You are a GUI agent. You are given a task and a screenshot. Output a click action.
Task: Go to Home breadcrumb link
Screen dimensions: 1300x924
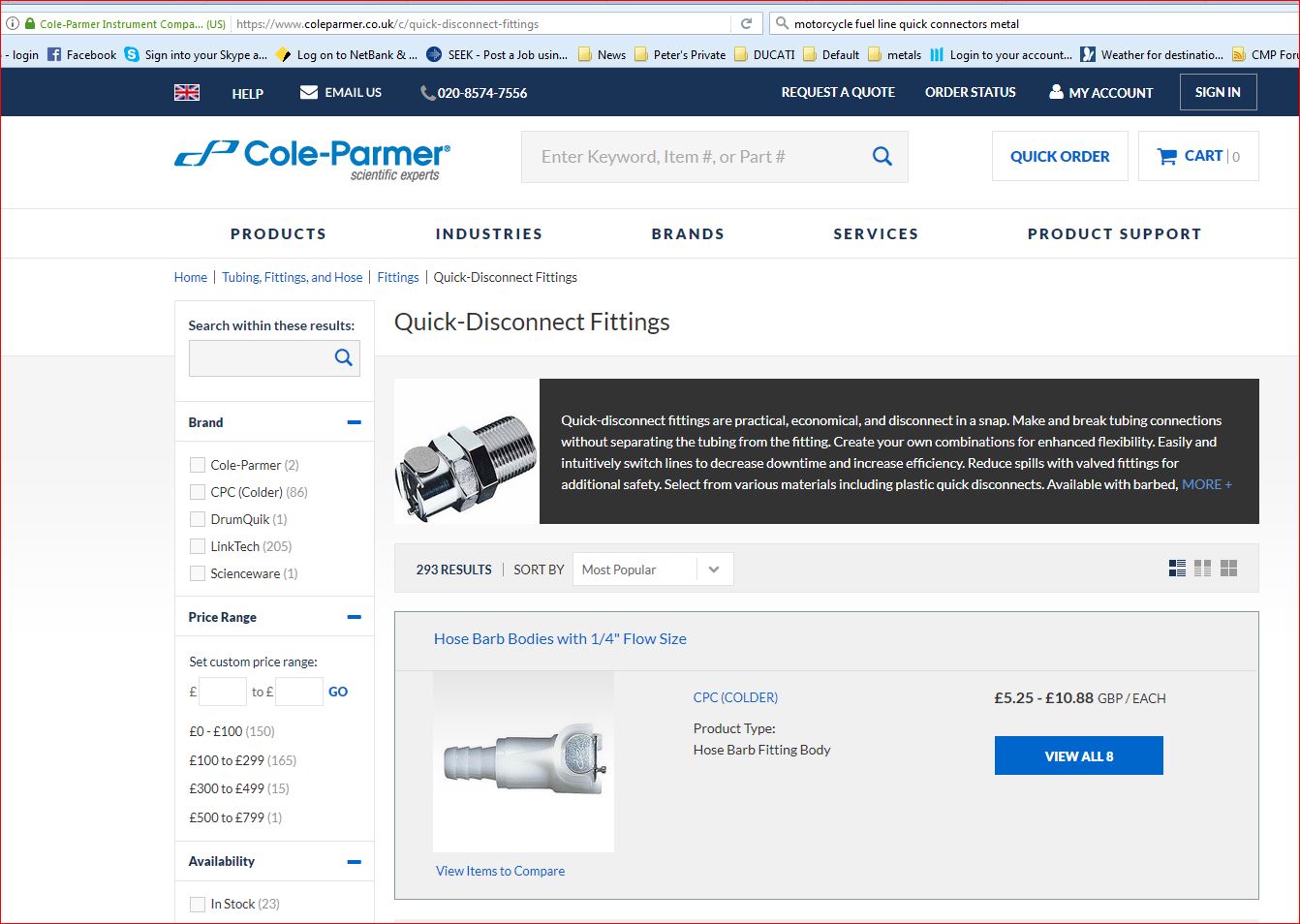[191, 277]
